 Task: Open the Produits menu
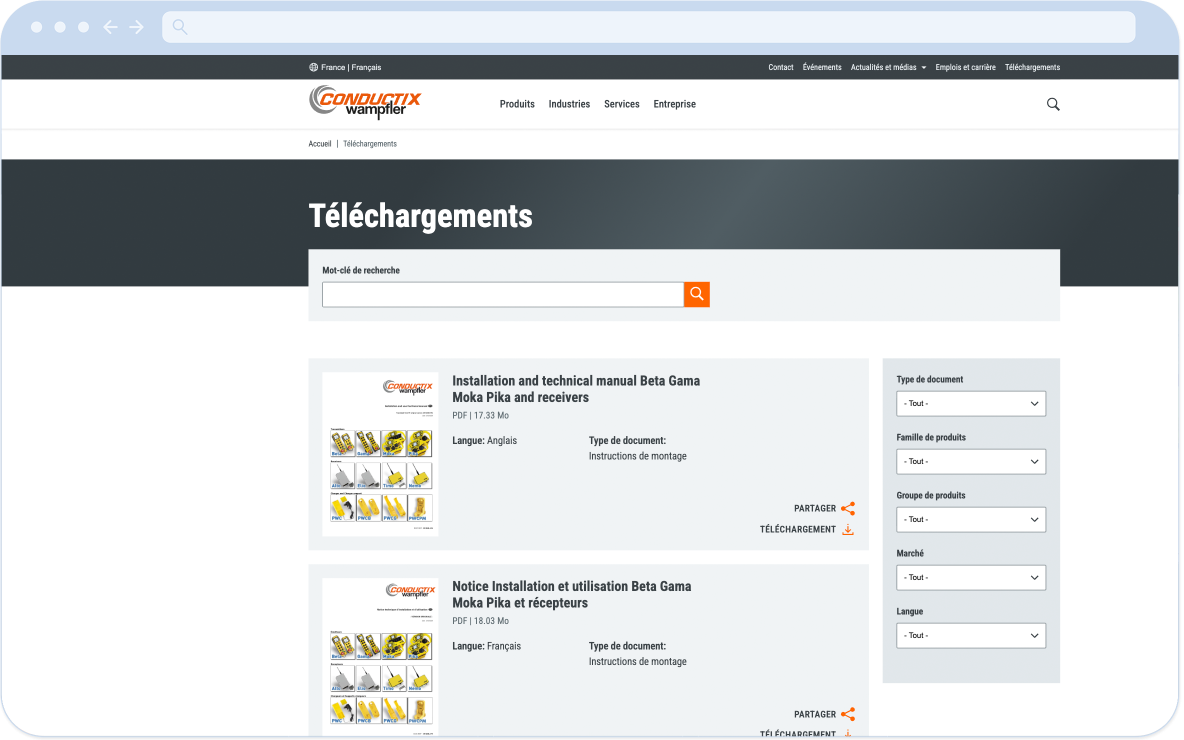pyautogui.click(x=517, y=104)
